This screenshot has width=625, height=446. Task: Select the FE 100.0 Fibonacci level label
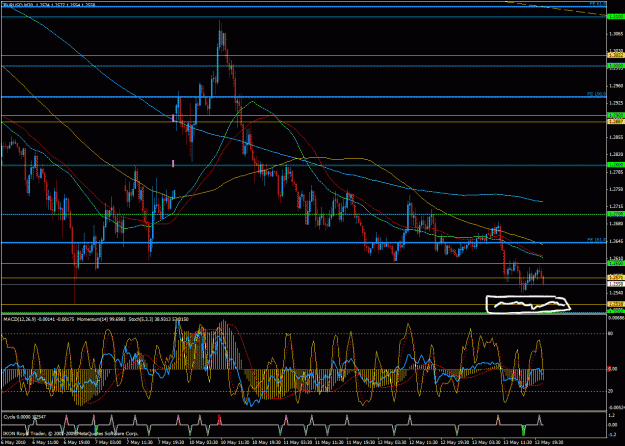(x=597, y=94)
